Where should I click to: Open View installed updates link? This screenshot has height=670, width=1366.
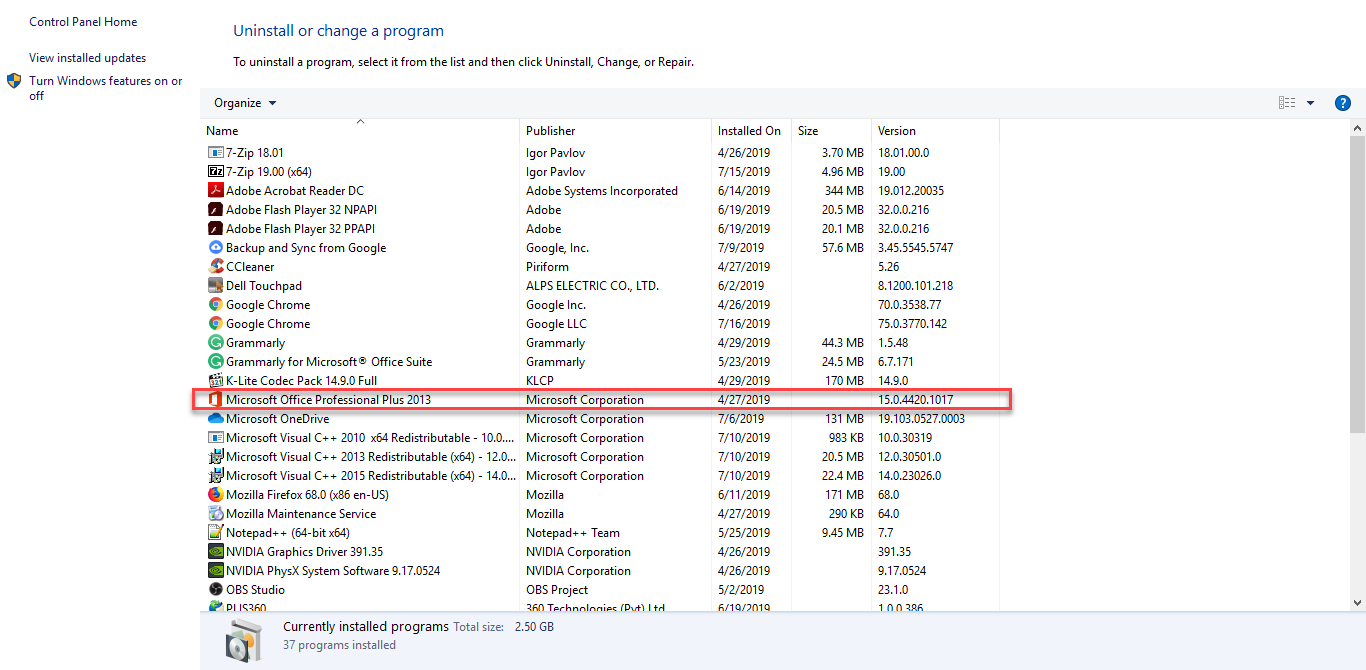pos(87,58)
